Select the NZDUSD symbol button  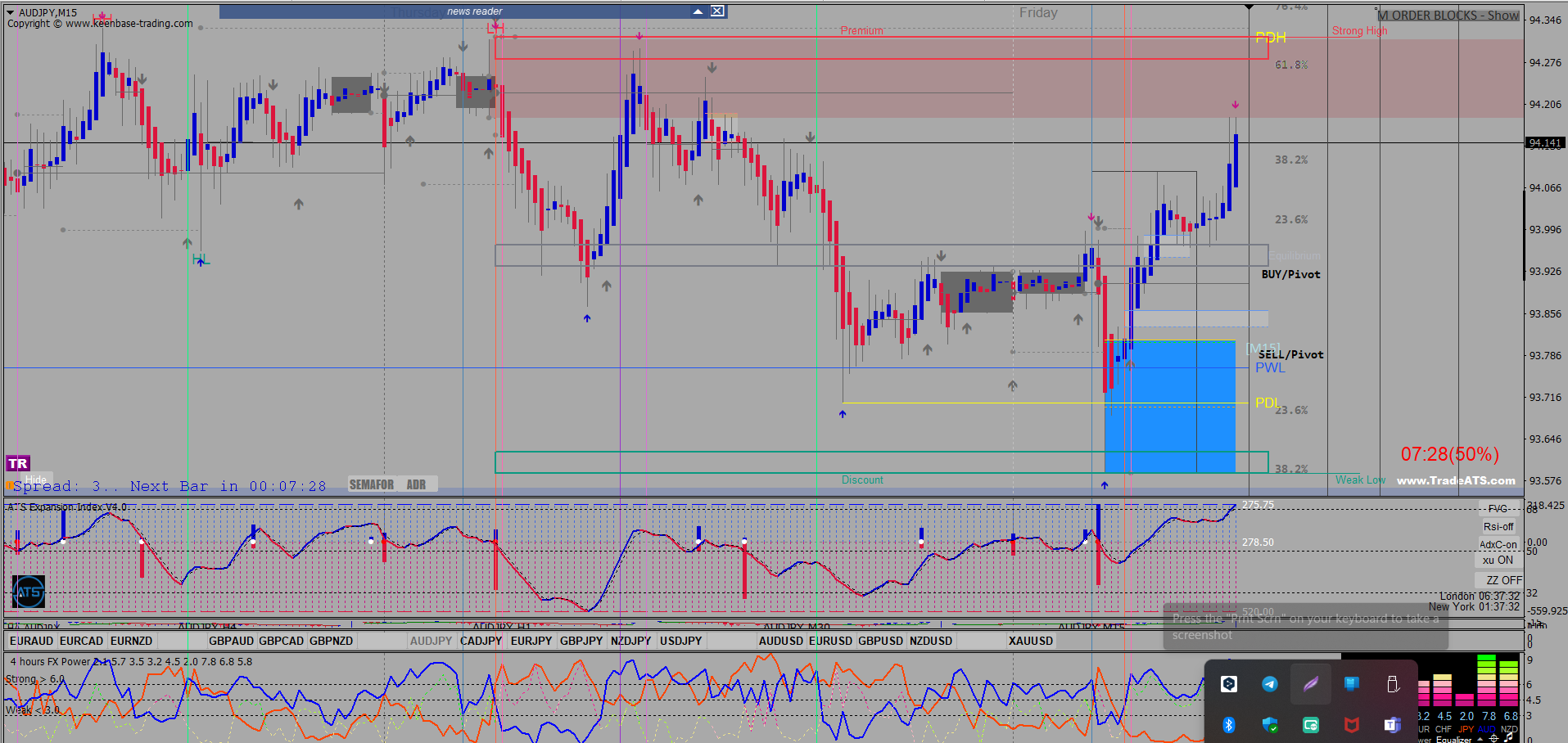tap(931, 641)
